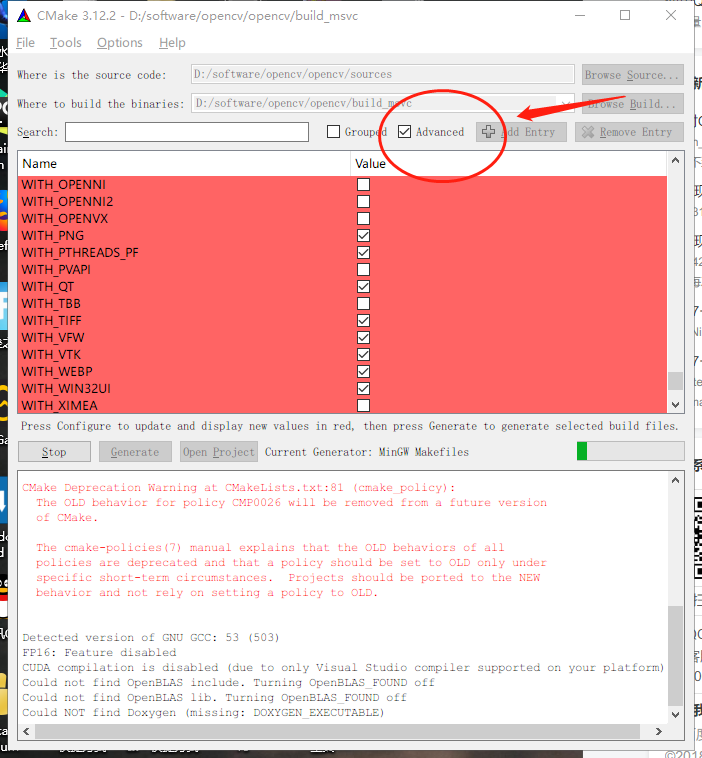
Task: Uncheck the WITH_PNG checkbox
Action: point(363,235)
